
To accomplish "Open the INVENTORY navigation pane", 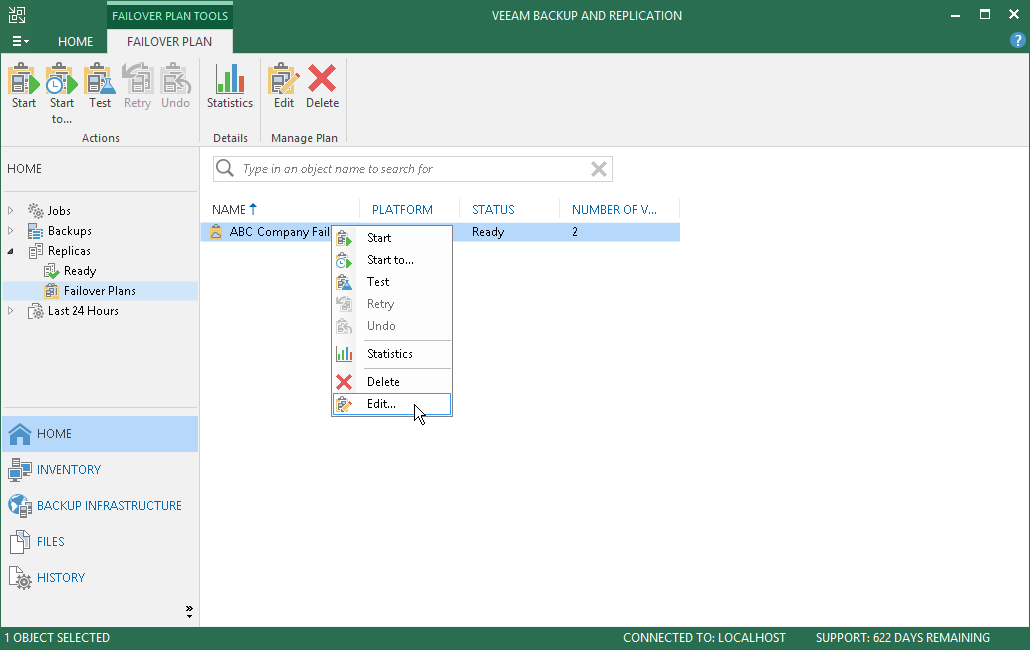I will pos(100,469).
